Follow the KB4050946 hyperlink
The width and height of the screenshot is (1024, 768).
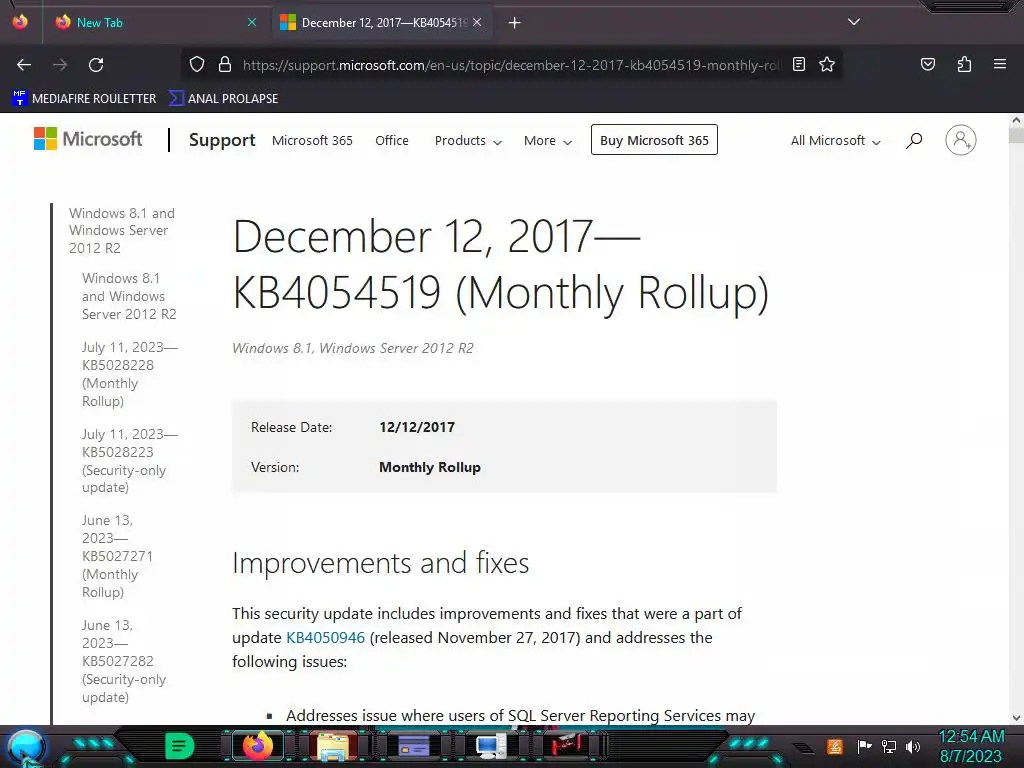tap(325, 637)
